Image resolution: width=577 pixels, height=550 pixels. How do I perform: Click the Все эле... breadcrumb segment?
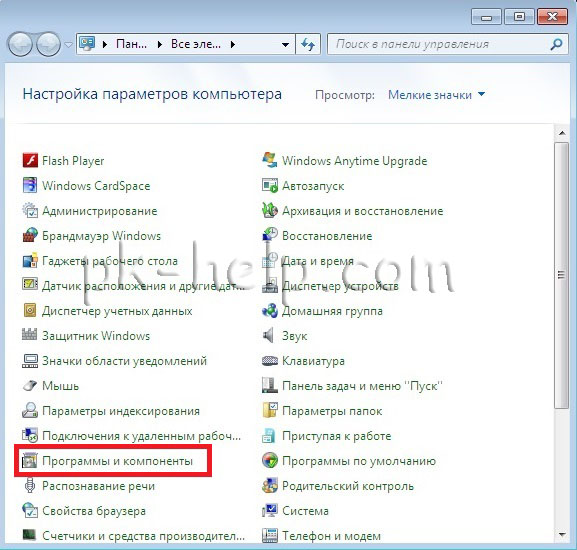(196, 44)
